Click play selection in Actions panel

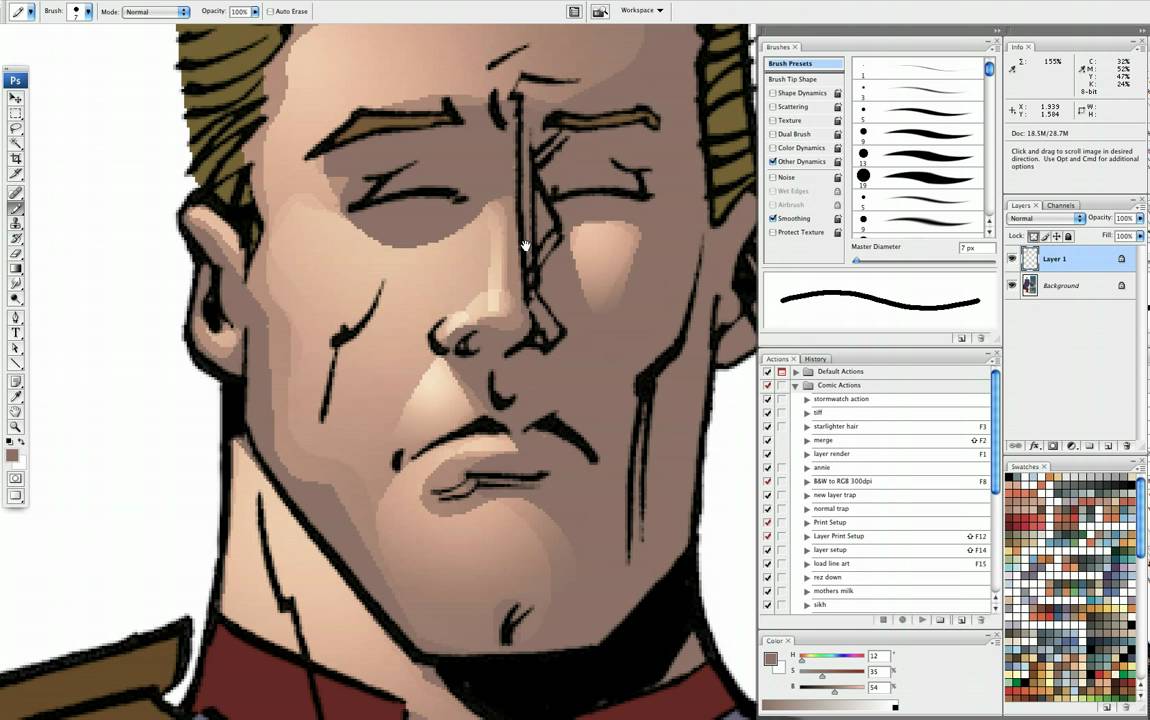pyautogui.click(x=922, y=620)
